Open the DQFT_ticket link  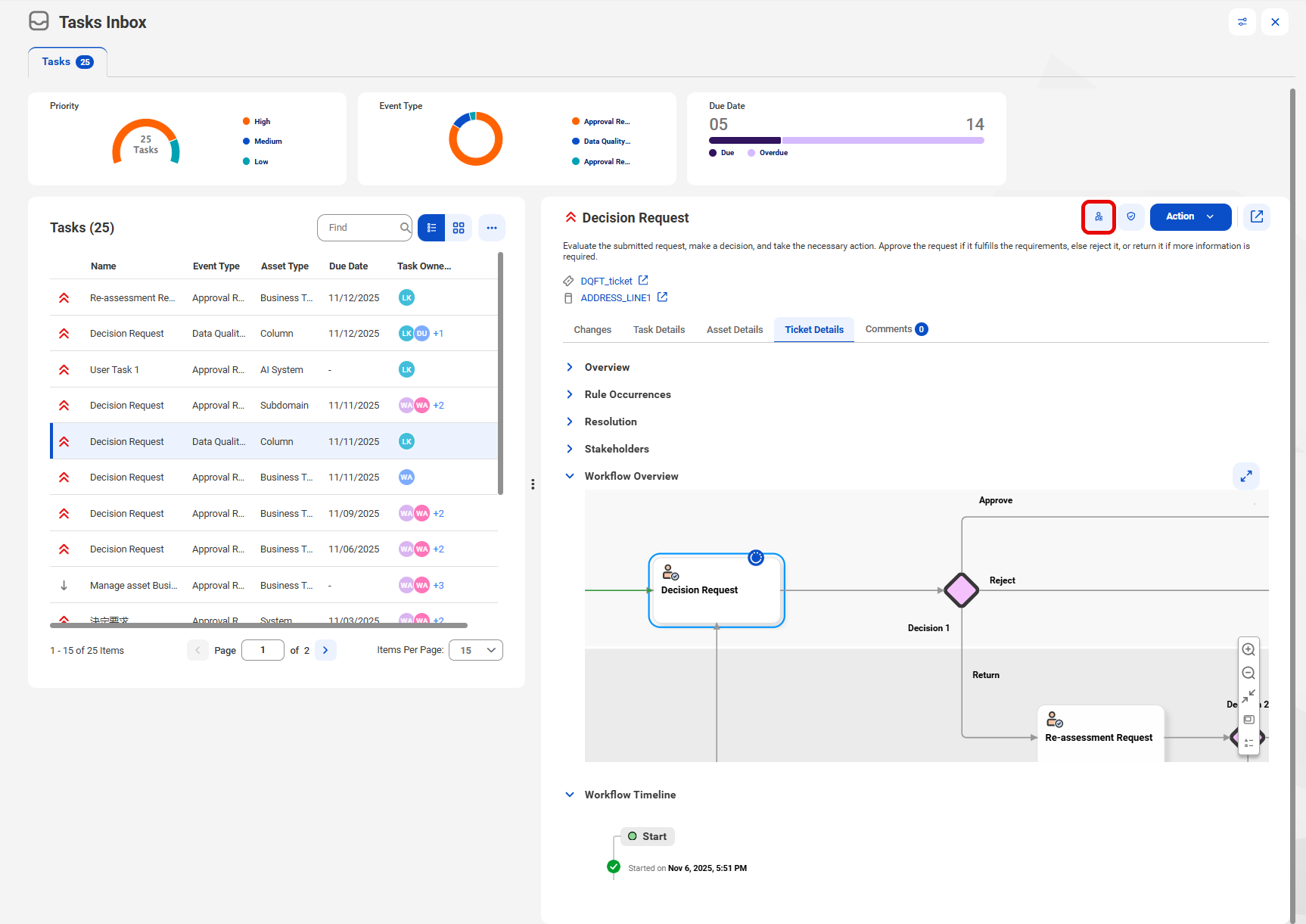[x=606, y=282]
